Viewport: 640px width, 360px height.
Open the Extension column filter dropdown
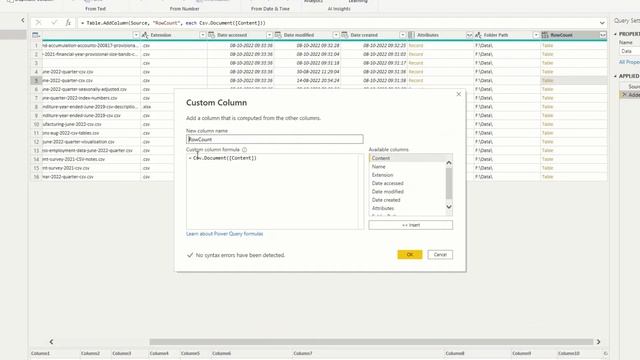[202, 35]
